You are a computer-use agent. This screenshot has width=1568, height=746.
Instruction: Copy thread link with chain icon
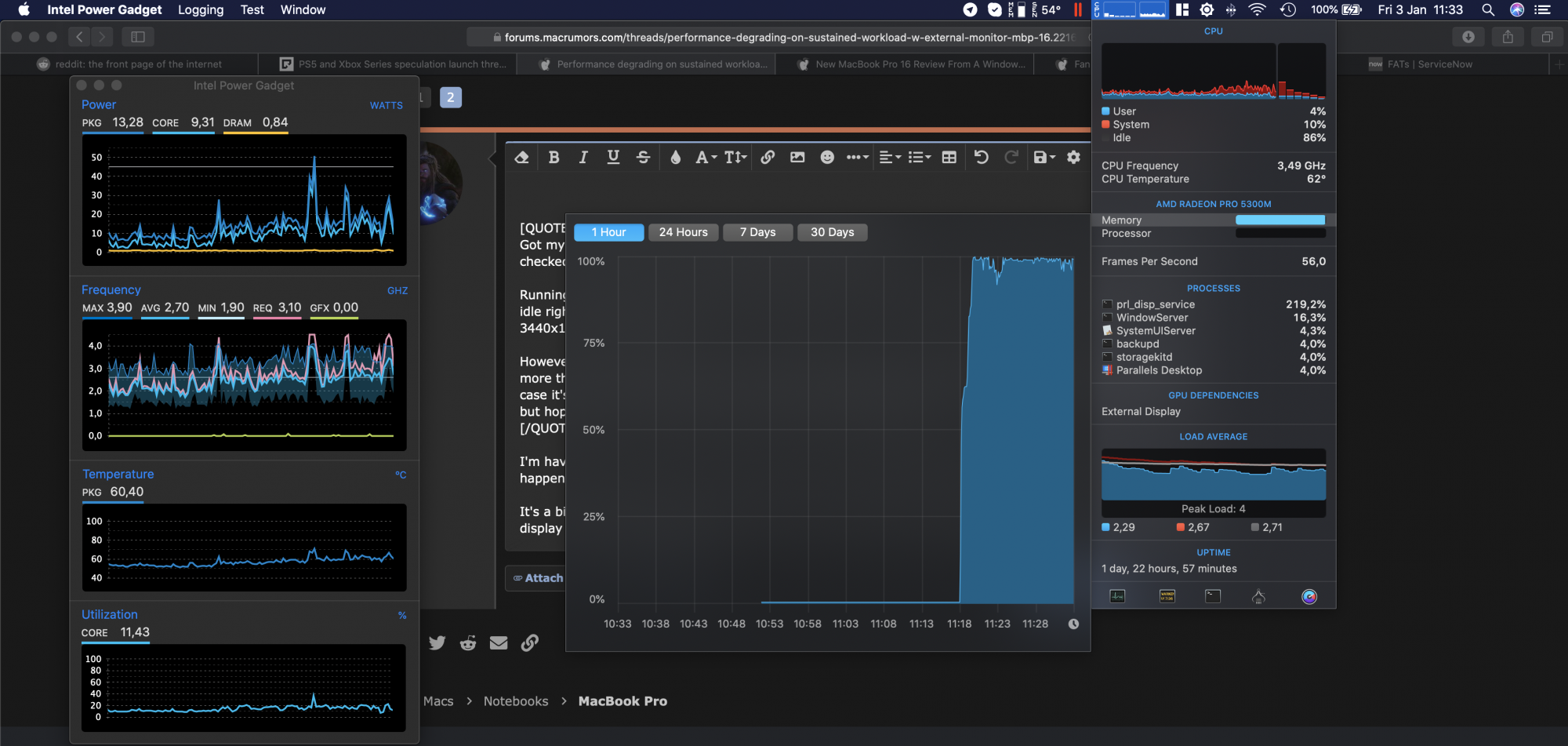pos(530,643)
